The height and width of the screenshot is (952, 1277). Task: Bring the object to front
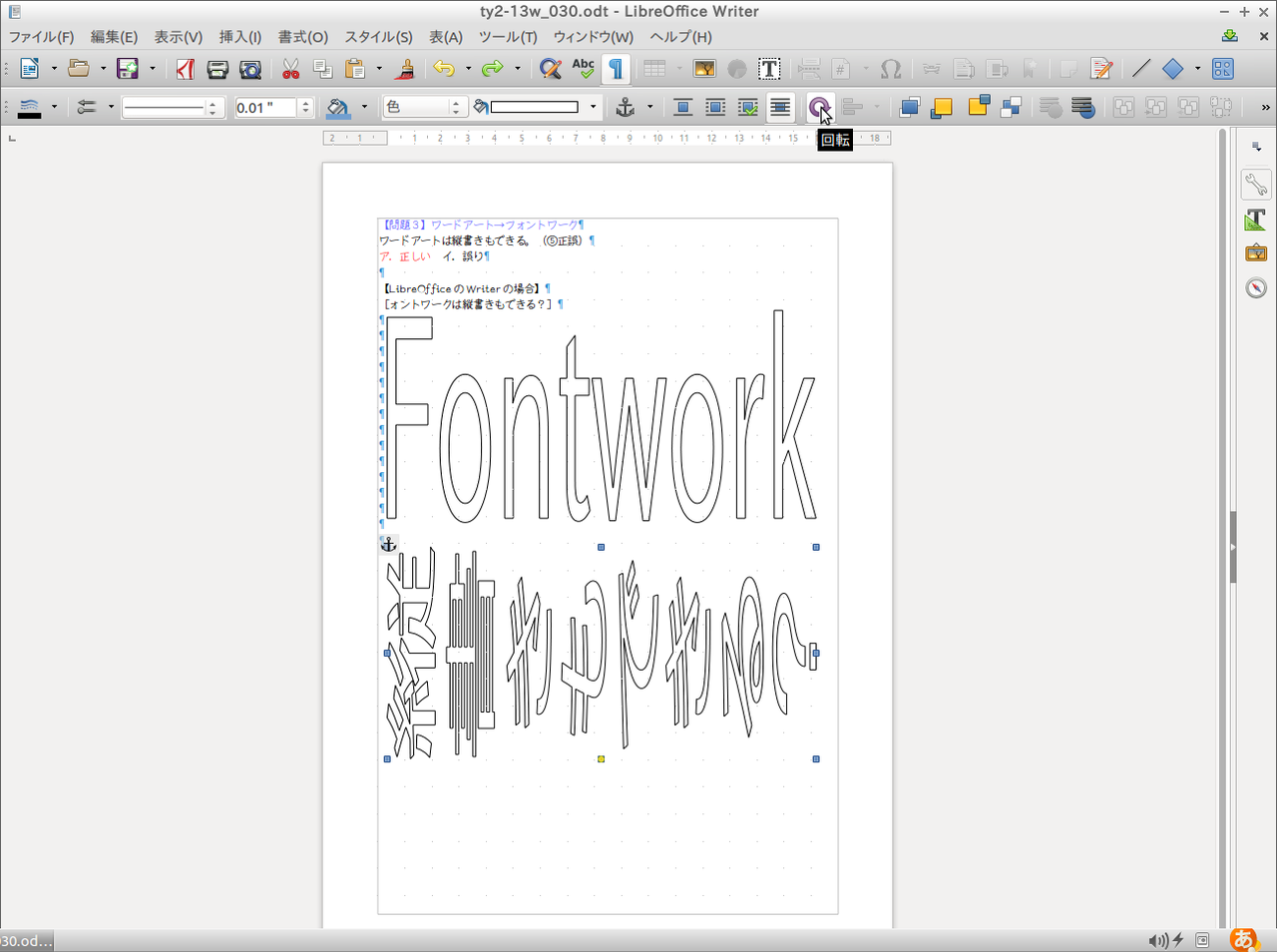pyautogui.click(x=909, y=108)
